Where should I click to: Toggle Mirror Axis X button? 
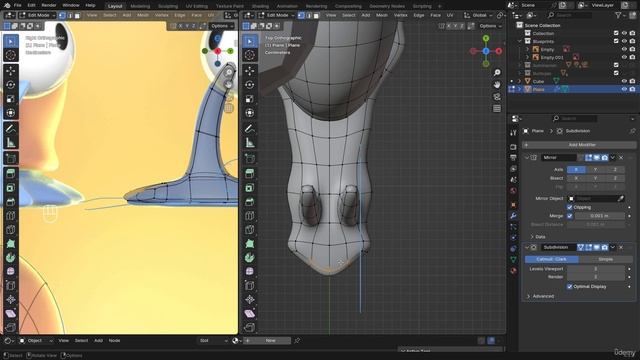click(x=576, y=169)
